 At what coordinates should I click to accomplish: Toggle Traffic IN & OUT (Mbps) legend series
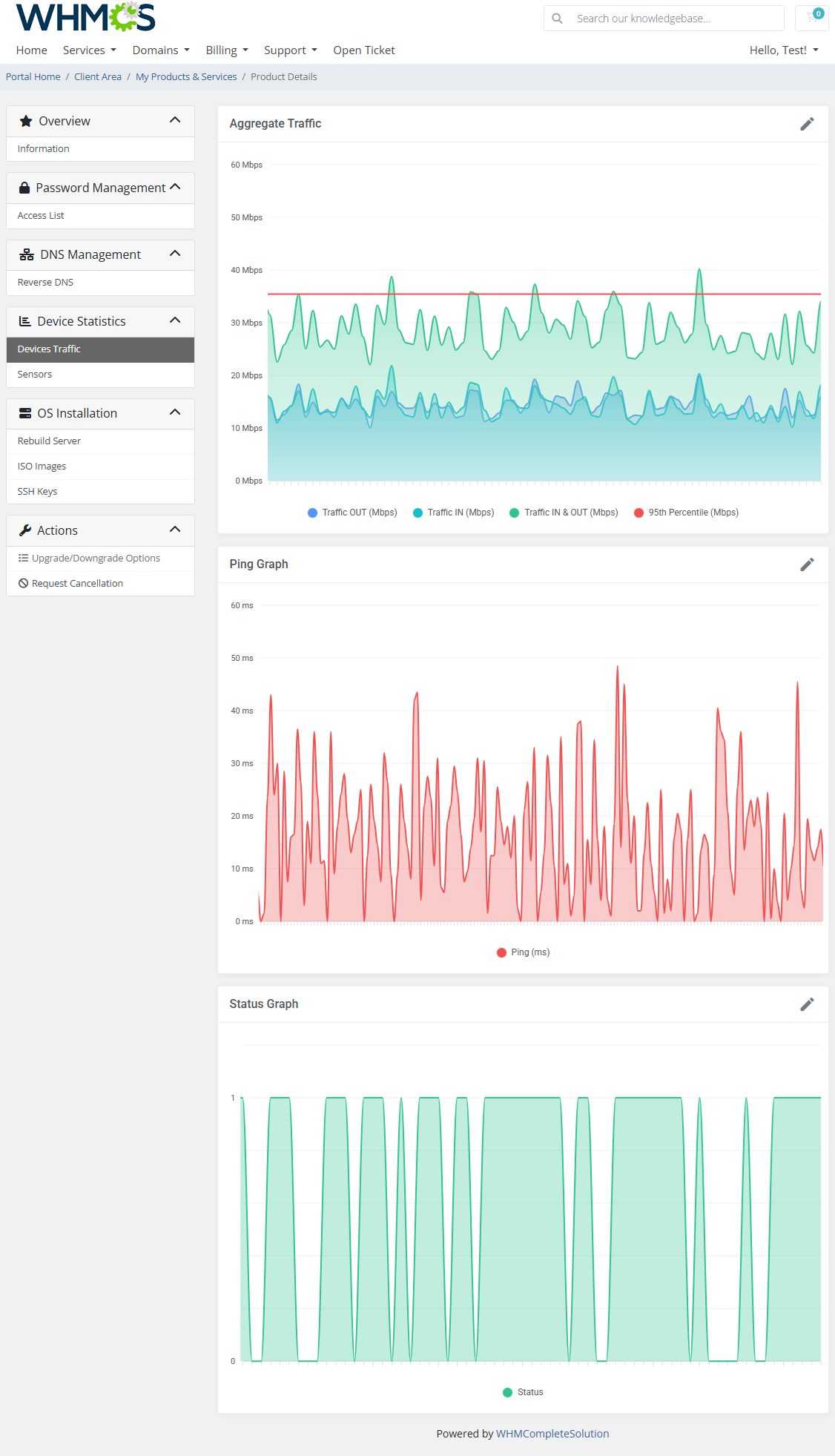(x=564, y=513)
